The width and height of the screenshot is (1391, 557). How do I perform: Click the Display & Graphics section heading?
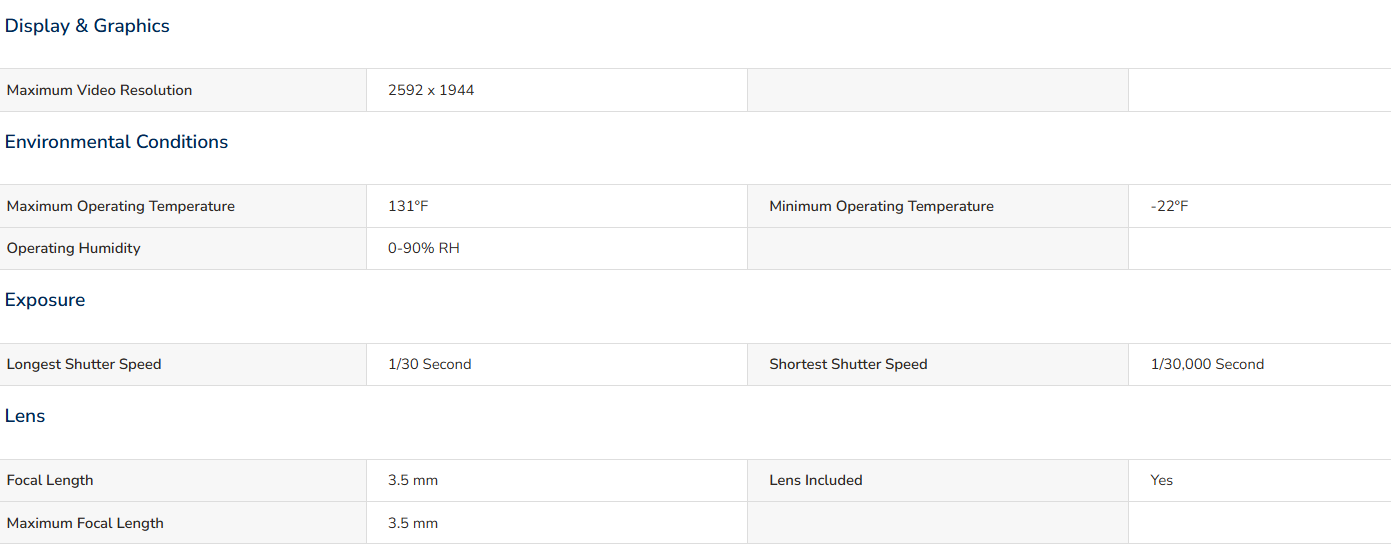click(87, 26)
